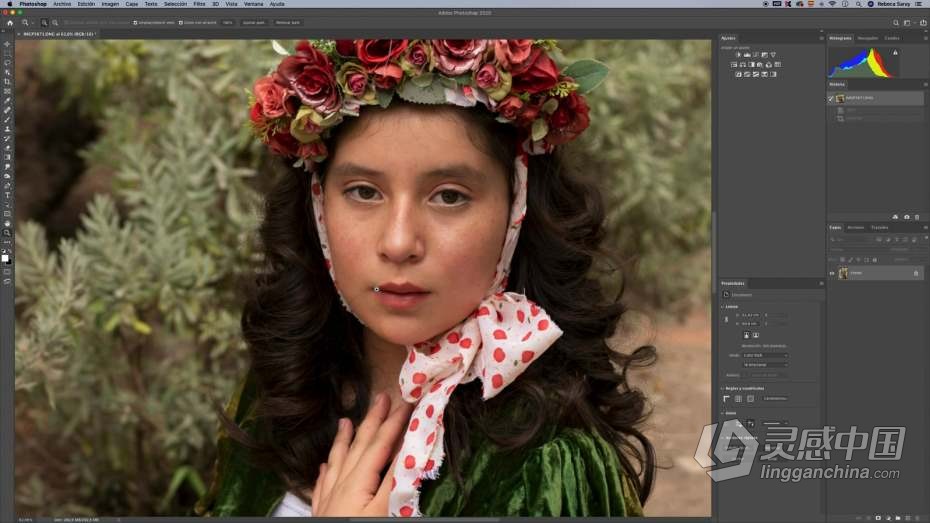Toggle layer filtering switch in Capas
This screenshot has height=523, width=930.
pos(926,238)
